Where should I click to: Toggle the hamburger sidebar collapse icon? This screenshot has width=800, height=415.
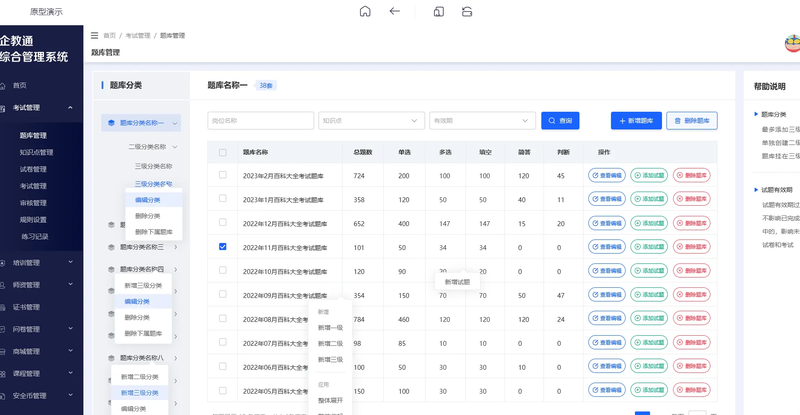pyautogui.click(x=94, y=35)
